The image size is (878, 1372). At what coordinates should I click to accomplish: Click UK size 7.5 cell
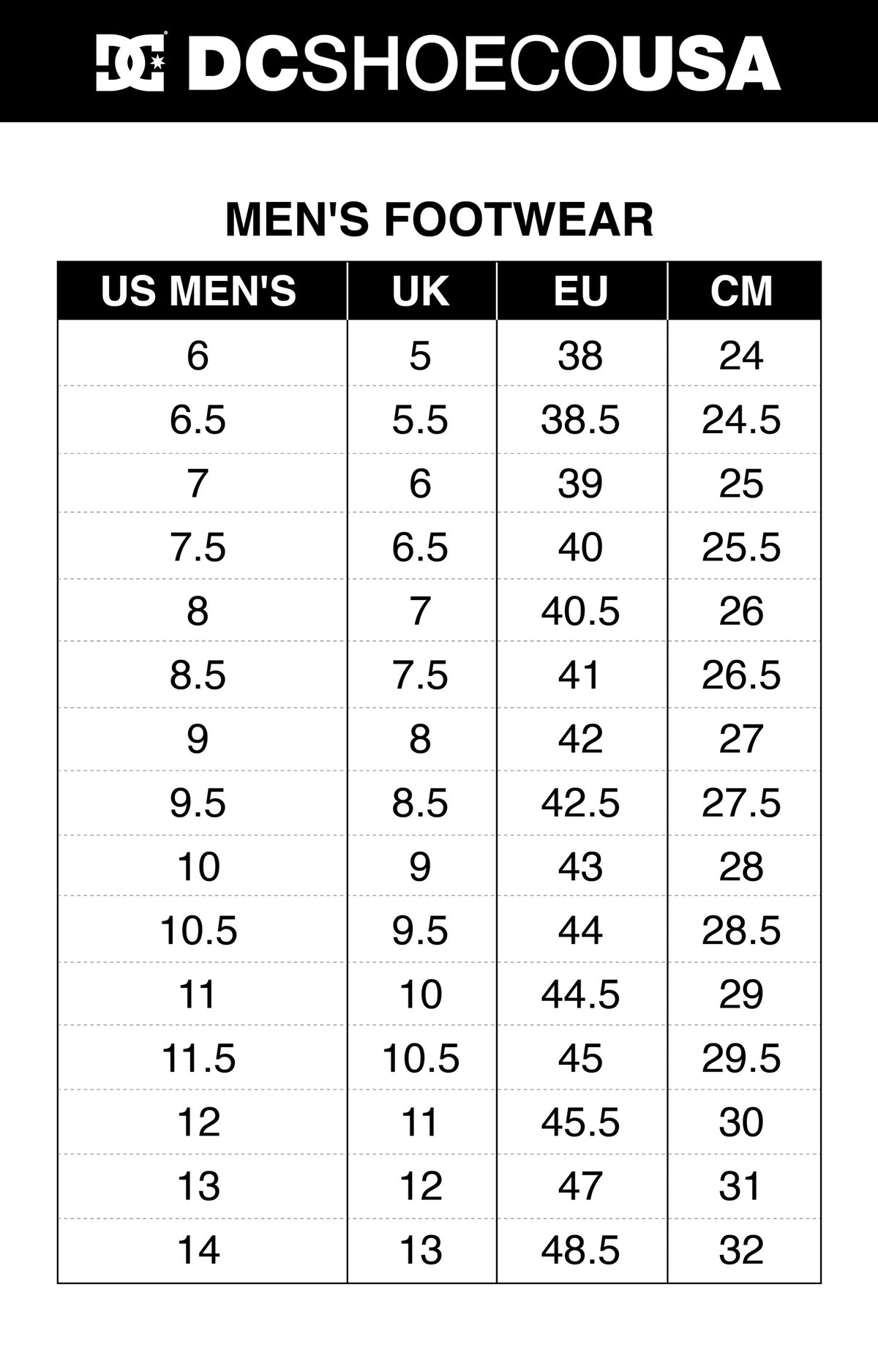pos(422,675)
